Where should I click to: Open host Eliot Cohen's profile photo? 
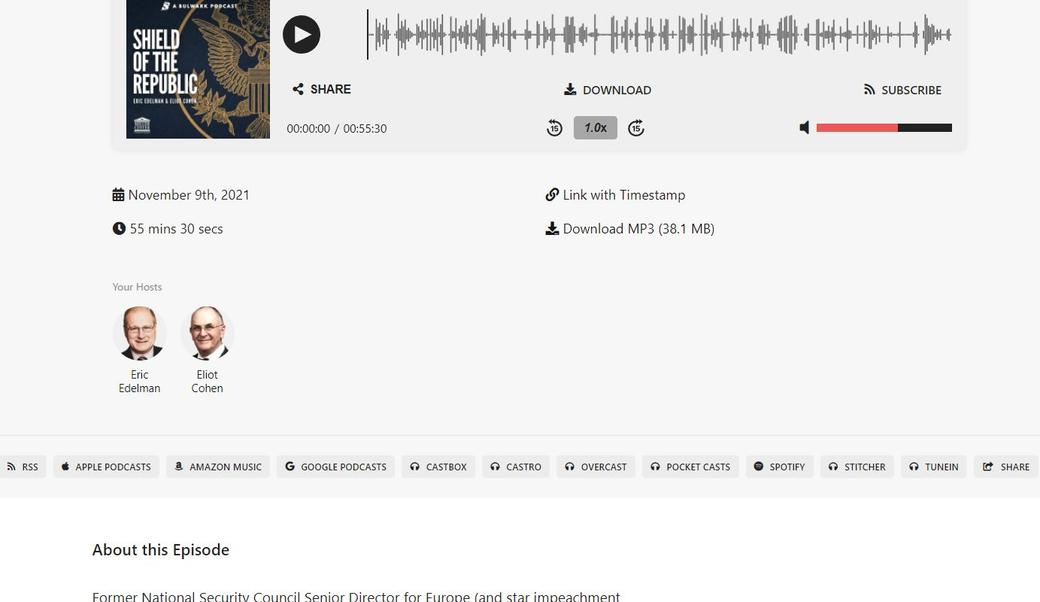point(207,333)
